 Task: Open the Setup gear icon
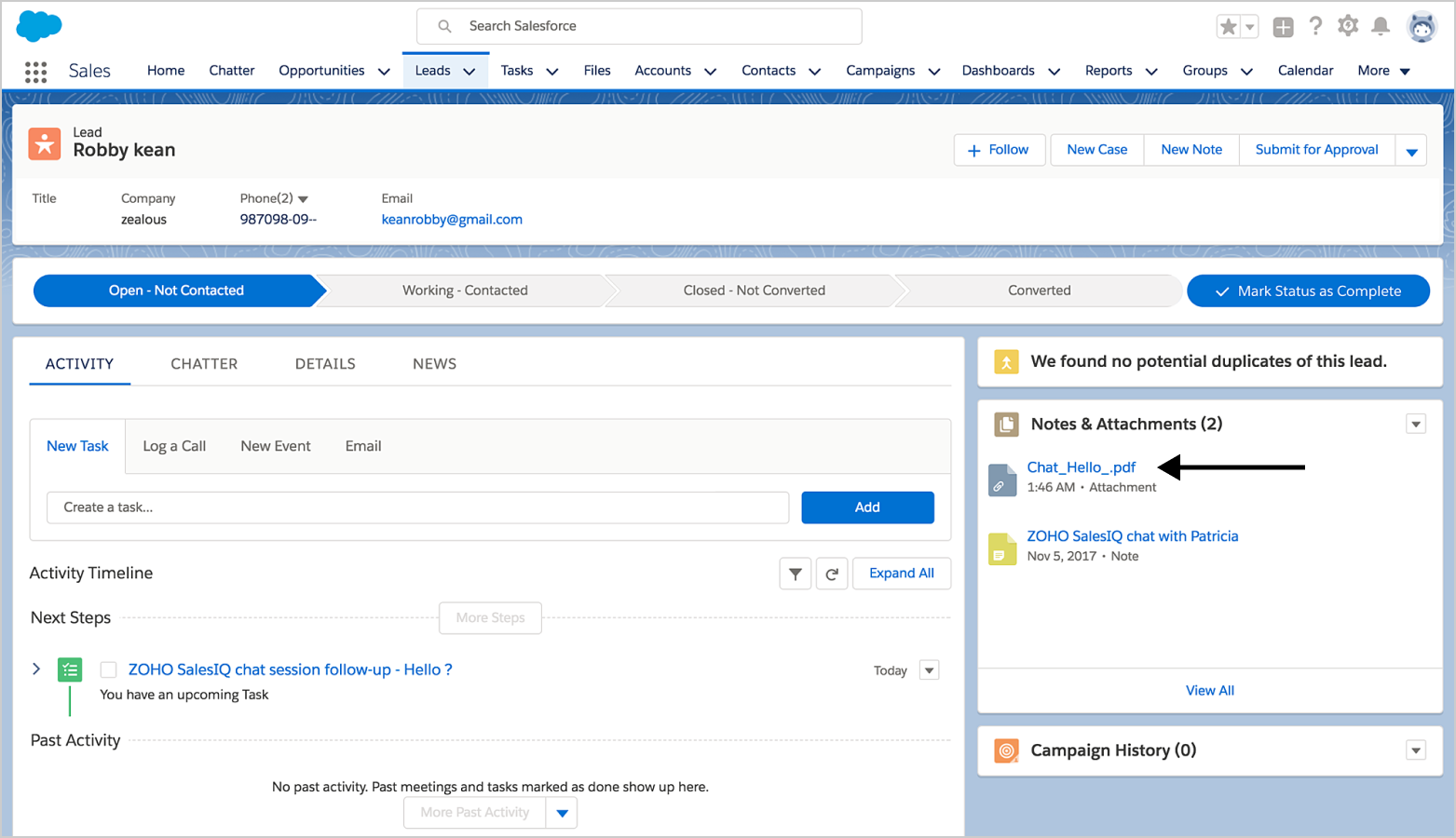pos(1348,26)
